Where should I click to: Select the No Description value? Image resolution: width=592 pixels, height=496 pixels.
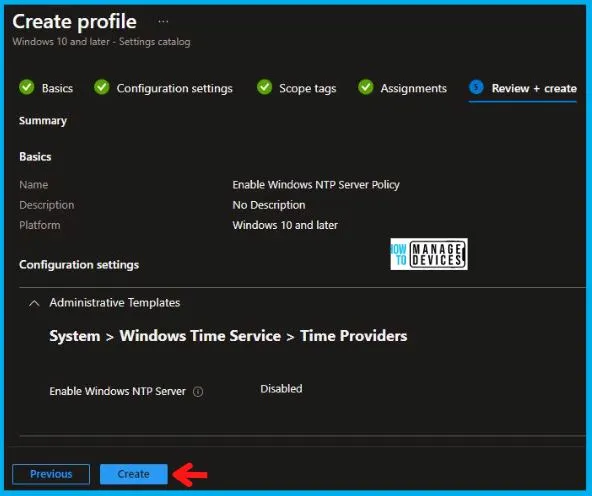269,205
